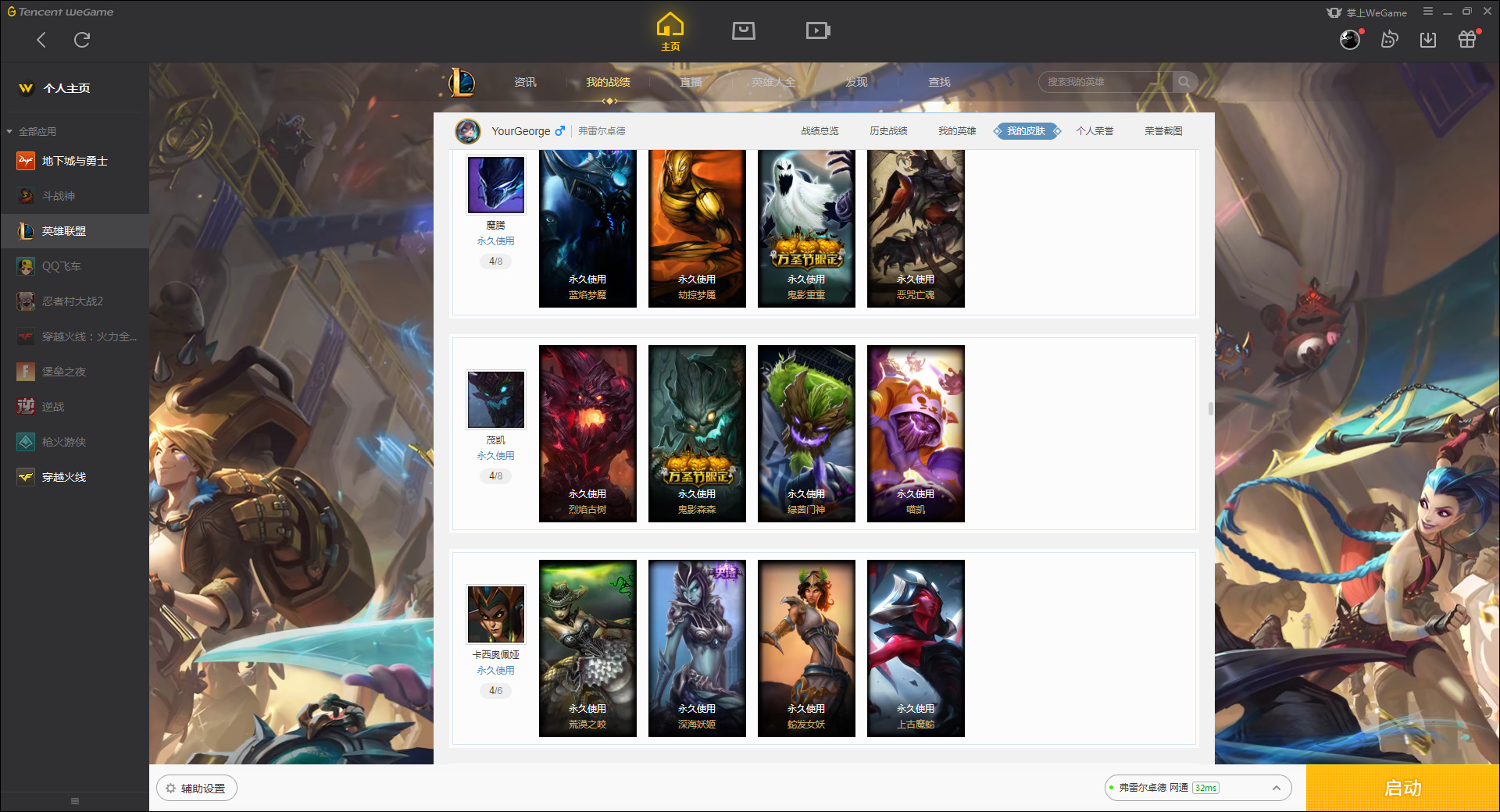
Task: Click the 卡西奥佩娅 champion portrait
Action: point(496,614)
